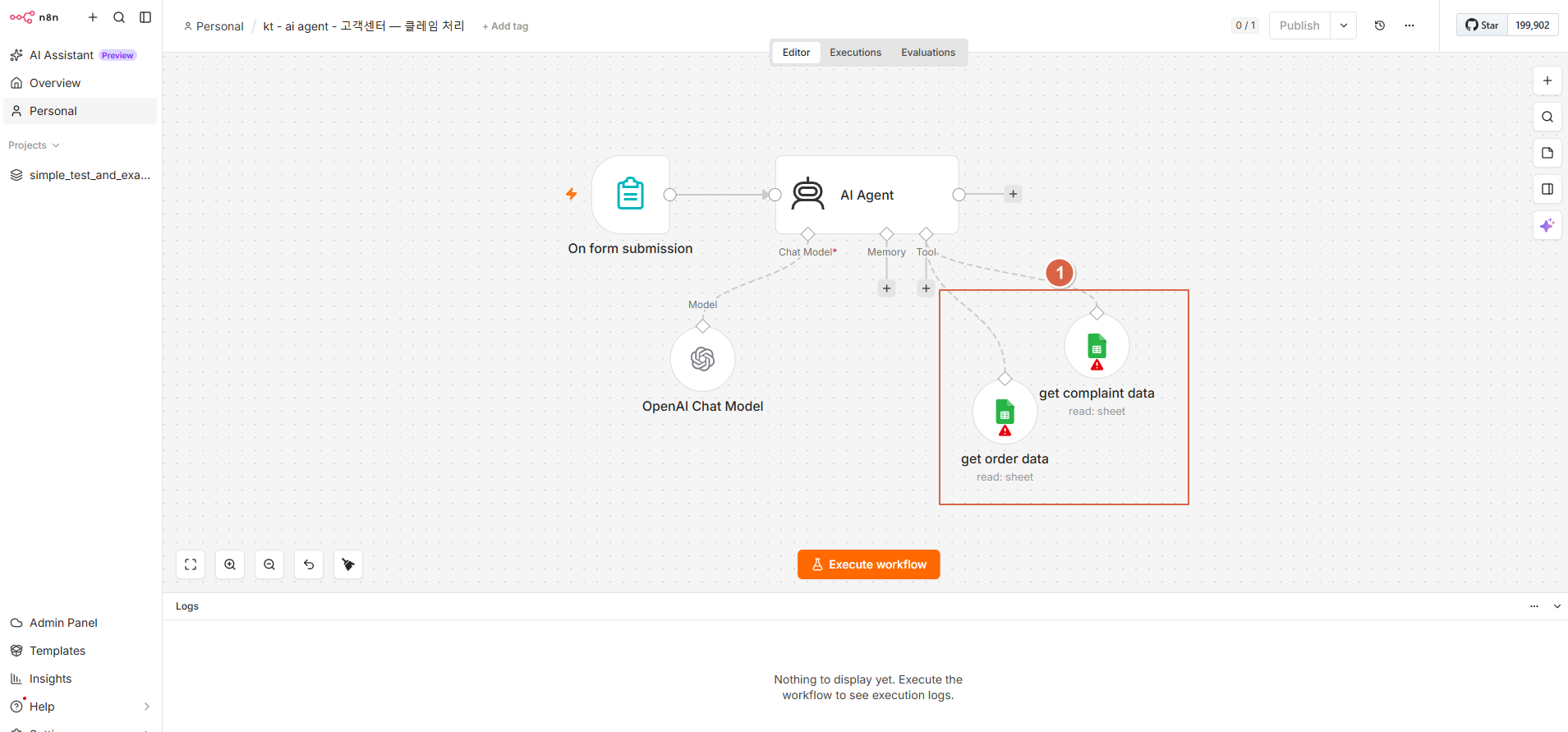Screen dimensions: 1568x732
Task: Select the On form submission trigger node
Action: 631,195
